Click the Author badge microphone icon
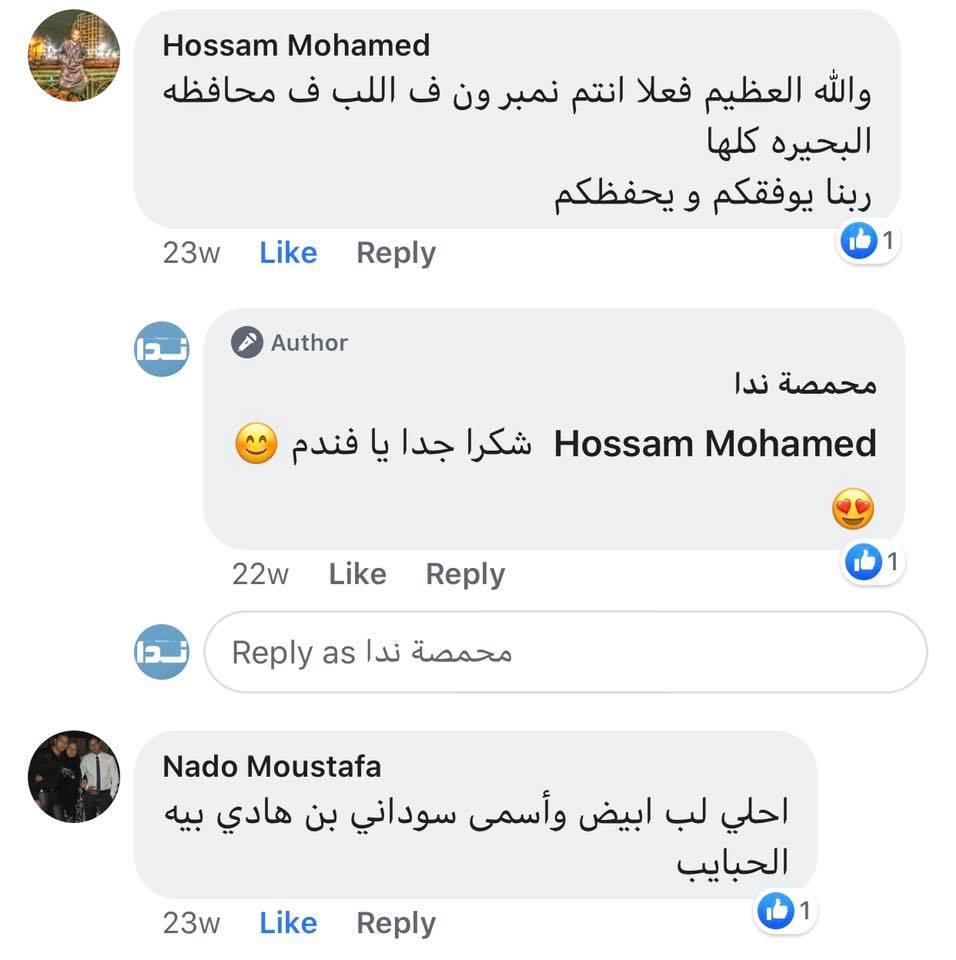956x960 pixels. click(247, 342)
